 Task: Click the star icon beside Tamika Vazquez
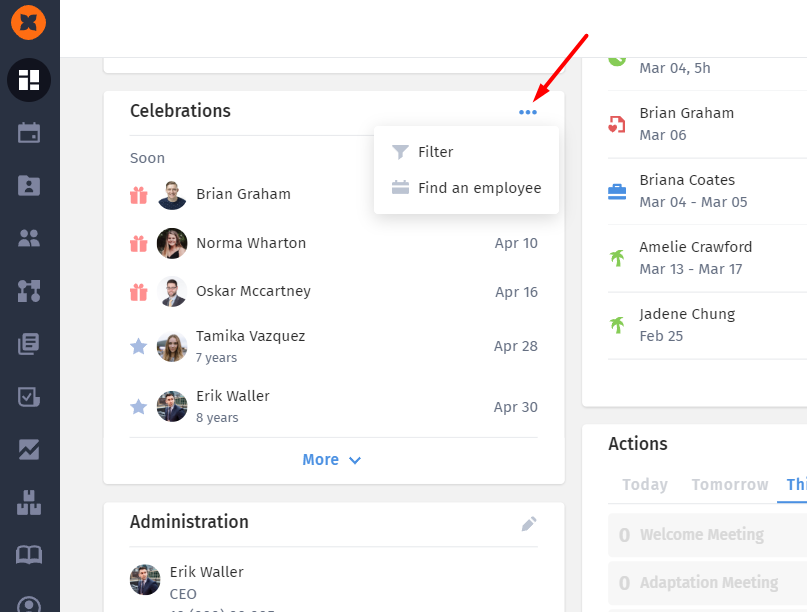[138, 346]
